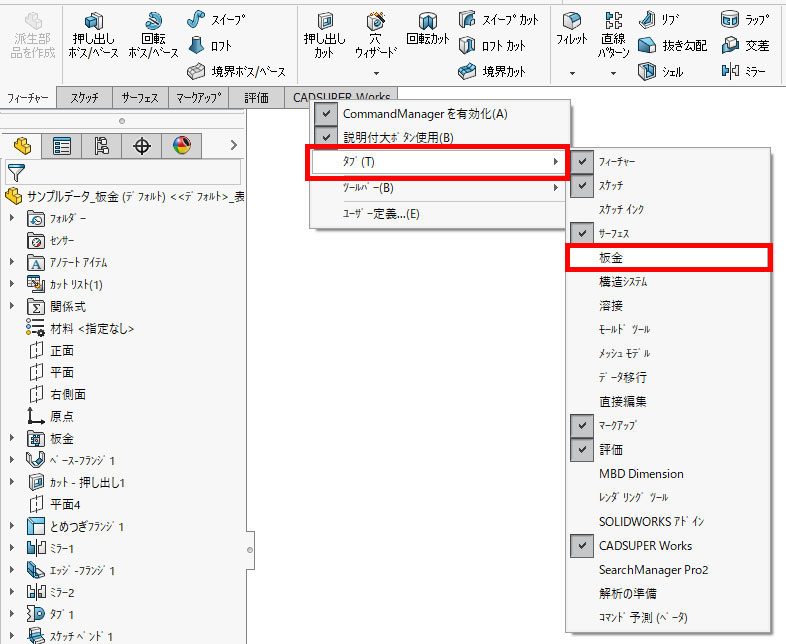Click the シェル shell tool icon

pyautogui.click(x=647, y=71)
